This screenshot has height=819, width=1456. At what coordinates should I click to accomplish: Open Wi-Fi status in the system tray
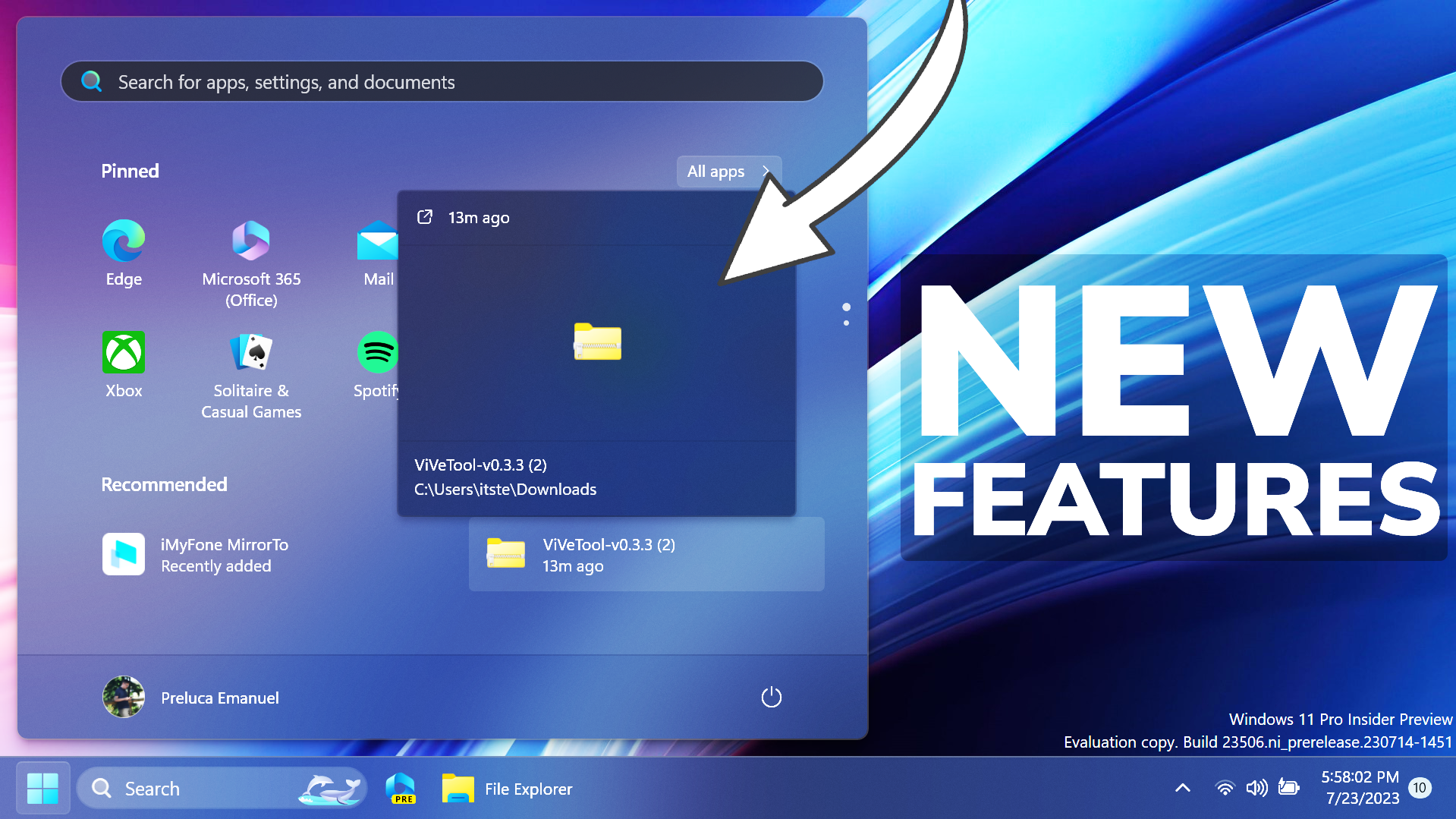coord(1225,788)
